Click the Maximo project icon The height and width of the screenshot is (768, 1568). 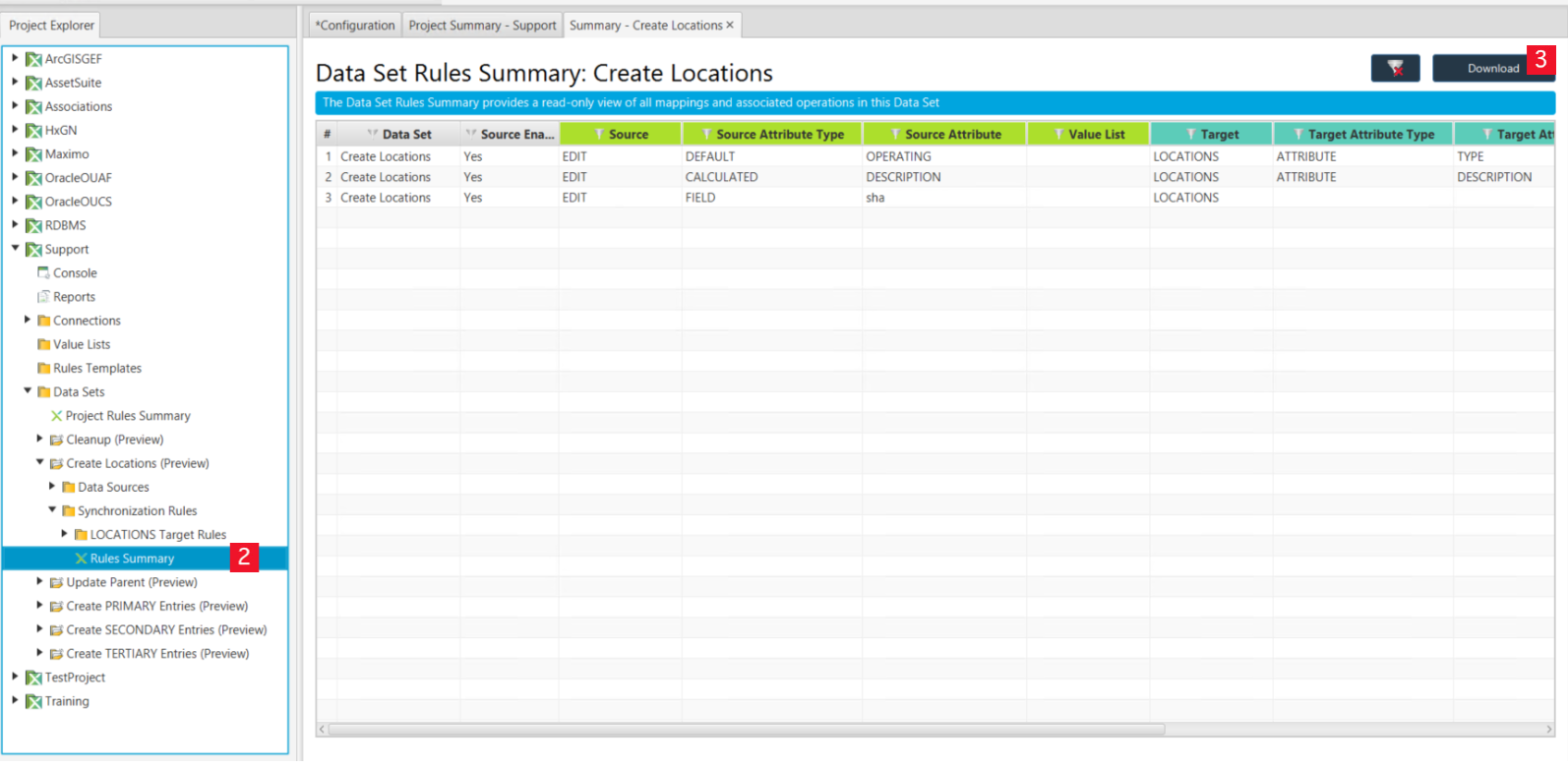click(33, 154)
